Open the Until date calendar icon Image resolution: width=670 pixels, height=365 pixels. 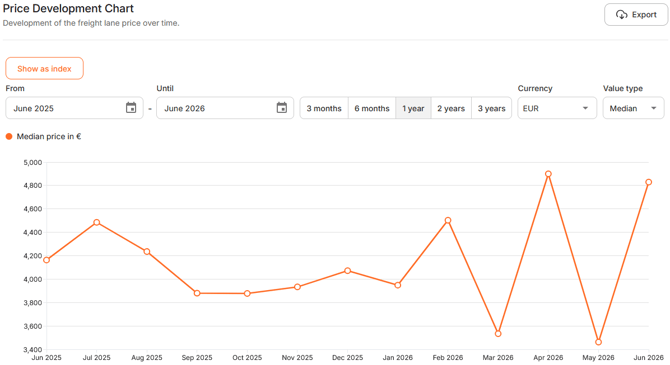point(282,108)
